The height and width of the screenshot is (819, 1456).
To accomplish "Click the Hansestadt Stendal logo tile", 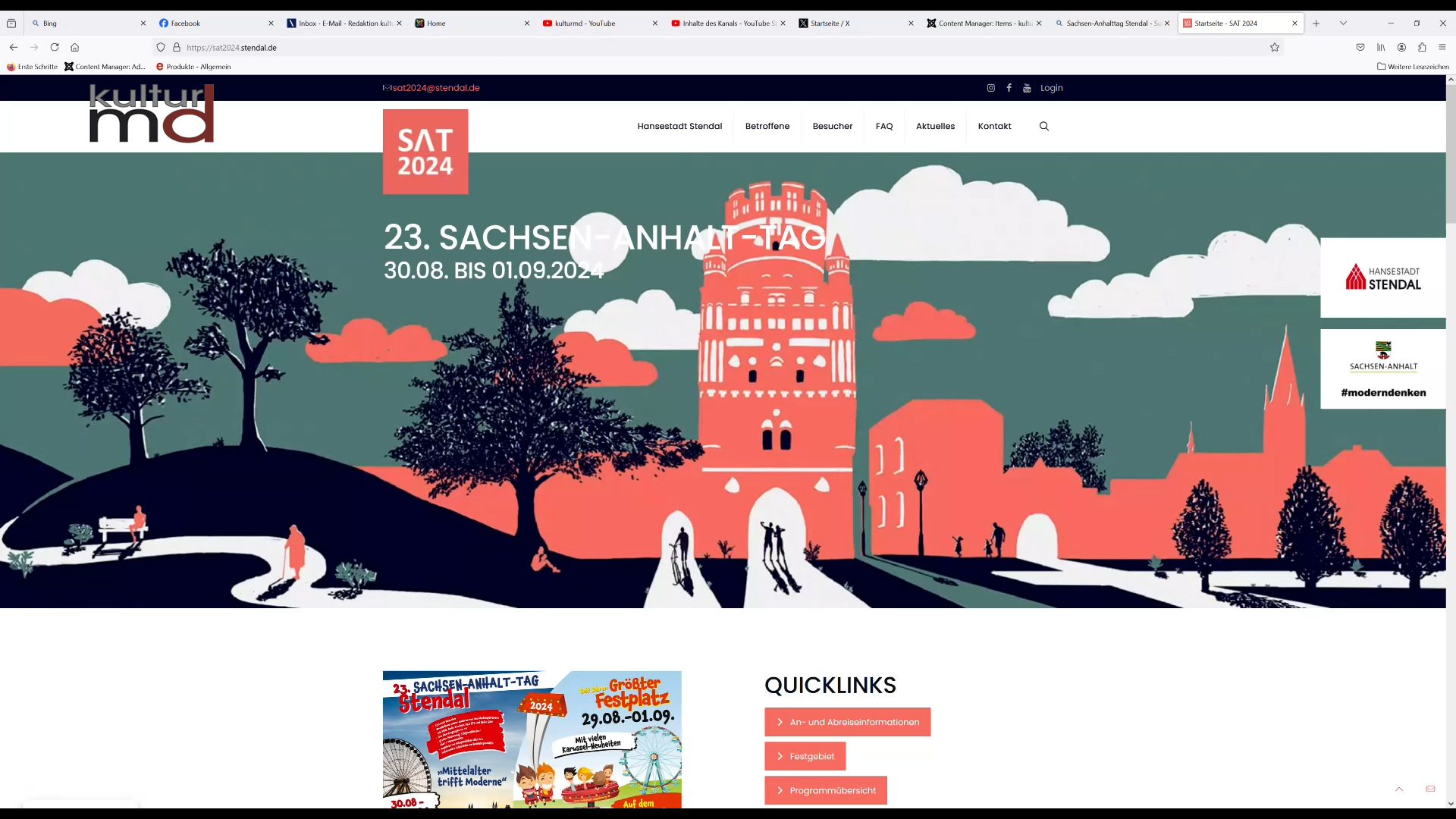I will point(1382,278).
